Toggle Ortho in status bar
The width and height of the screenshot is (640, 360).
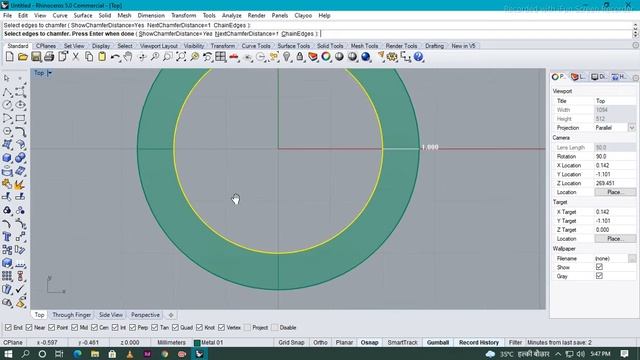[320, 342]
